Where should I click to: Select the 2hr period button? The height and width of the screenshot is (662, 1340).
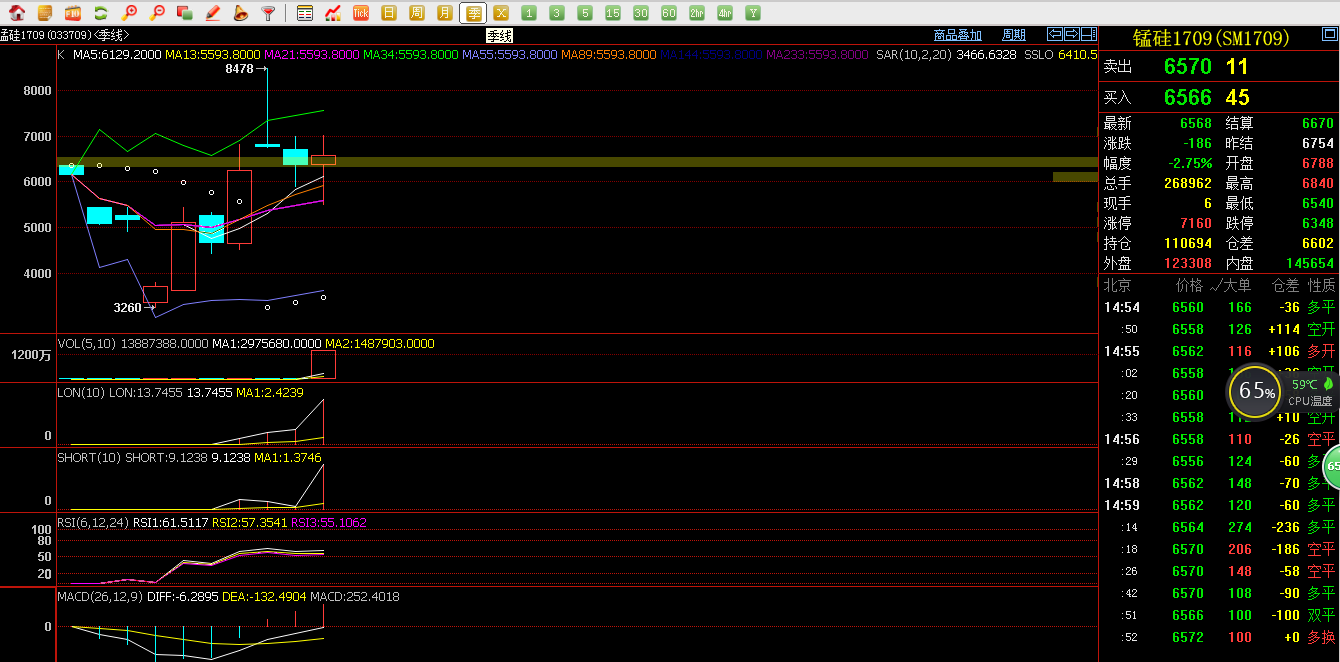tap(697, 13)
